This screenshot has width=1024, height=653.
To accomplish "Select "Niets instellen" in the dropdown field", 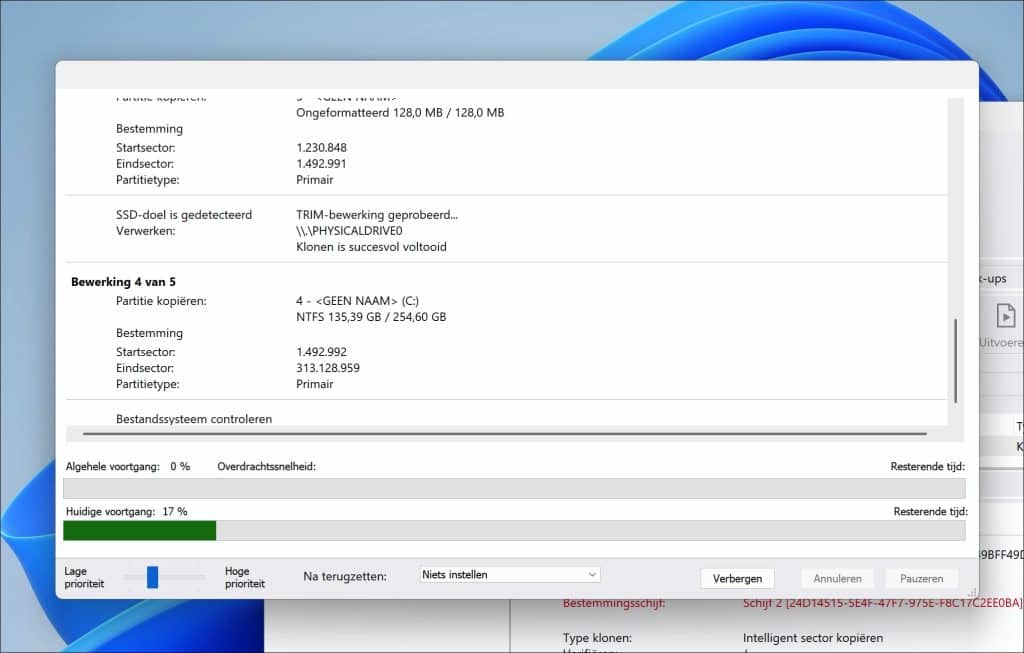I will [490, 573].
